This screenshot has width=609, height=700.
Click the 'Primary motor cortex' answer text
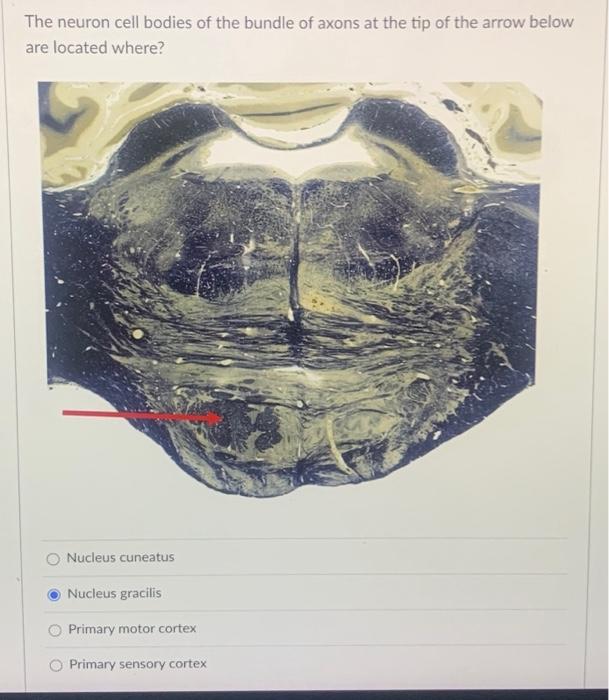click(x=132, y=629)
